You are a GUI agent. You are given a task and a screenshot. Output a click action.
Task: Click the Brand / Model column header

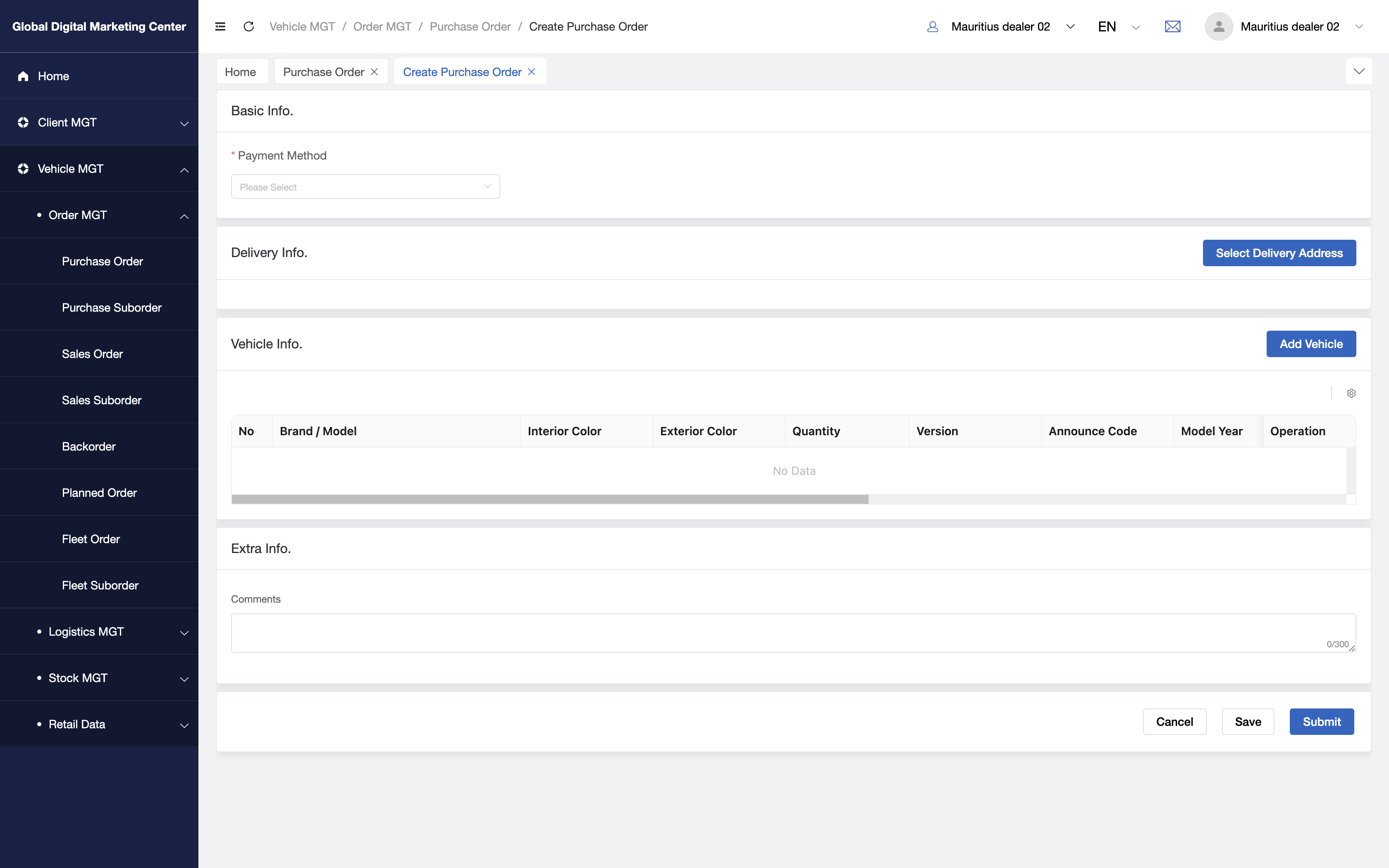(396, 431)
